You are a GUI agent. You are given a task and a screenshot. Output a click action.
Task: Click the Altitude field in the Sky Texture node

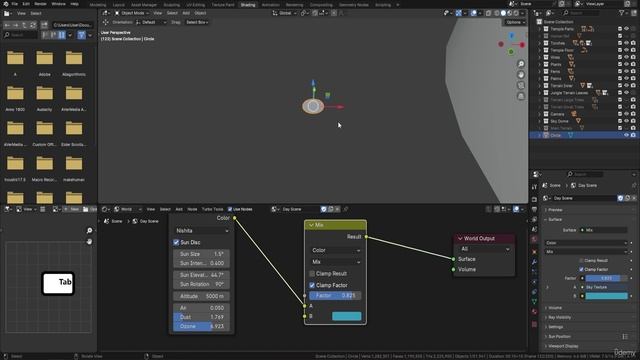(202, 296)
